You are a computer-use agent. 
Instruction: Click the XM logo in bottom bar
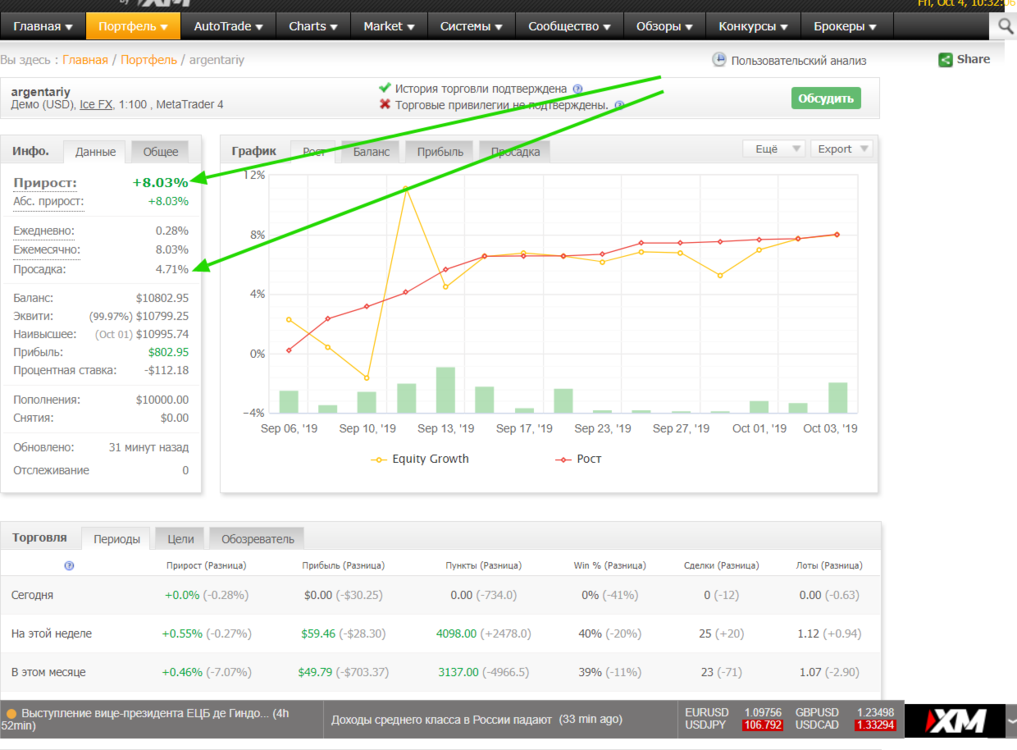coord(955,721)
